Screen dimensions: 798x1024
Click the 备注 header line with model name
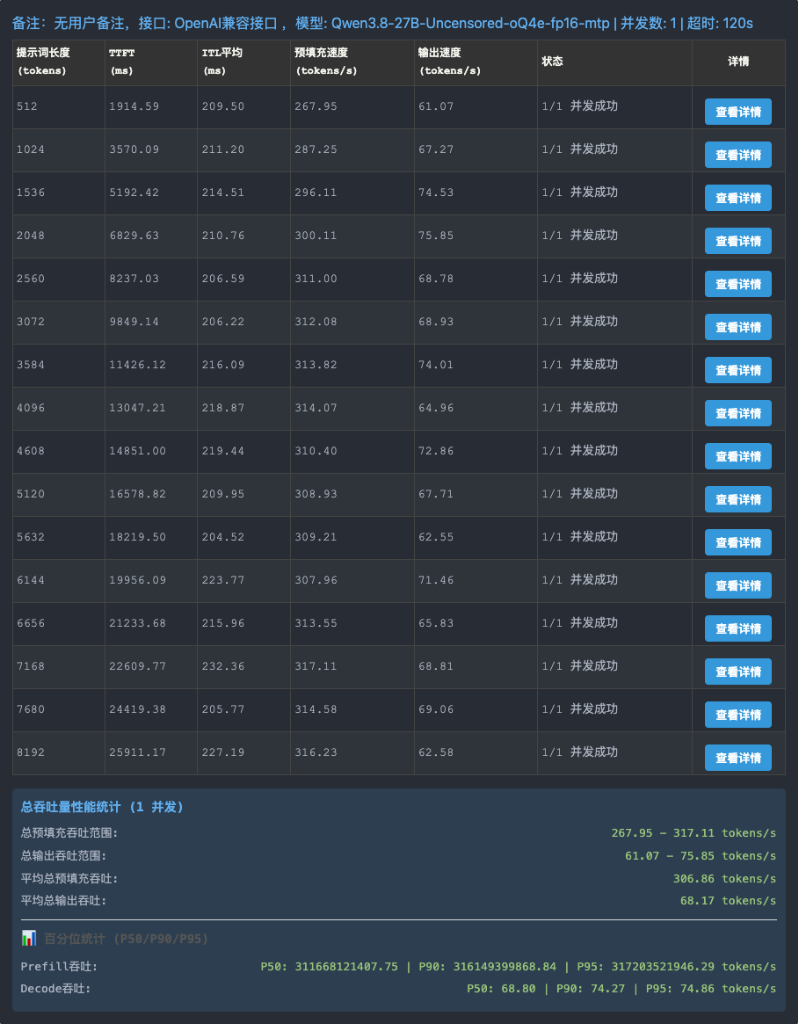pyautogui.click(x=382, y=24)
